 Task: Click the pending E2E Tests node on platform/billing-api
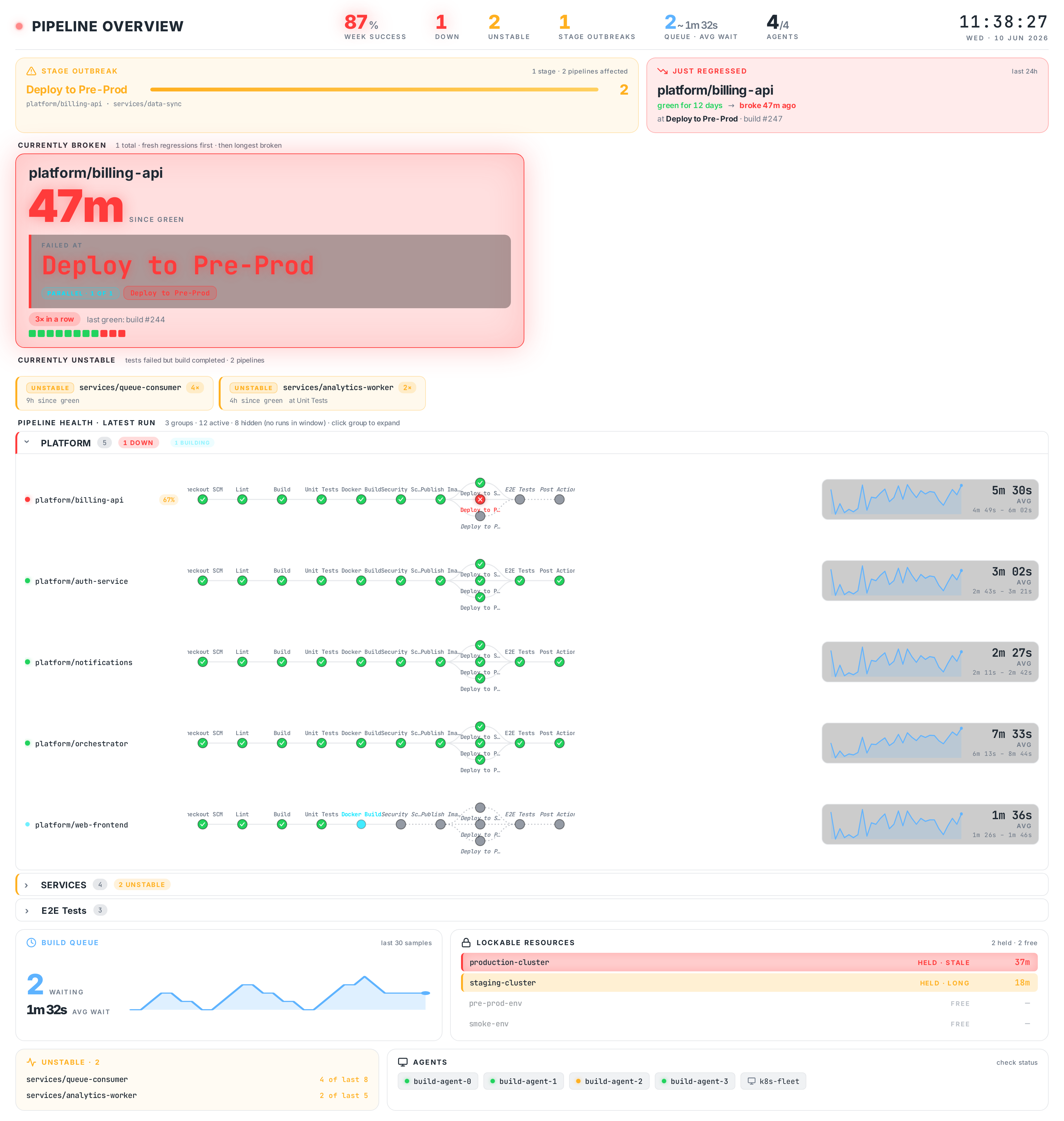[x=520, y=499]
